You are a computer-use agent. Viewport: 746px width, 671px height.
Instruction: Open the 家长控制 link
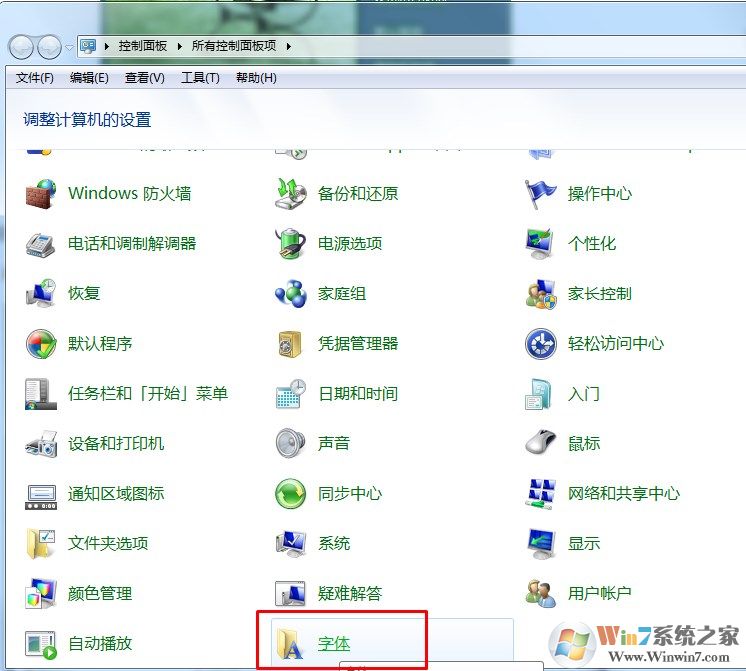pos(599,294)
